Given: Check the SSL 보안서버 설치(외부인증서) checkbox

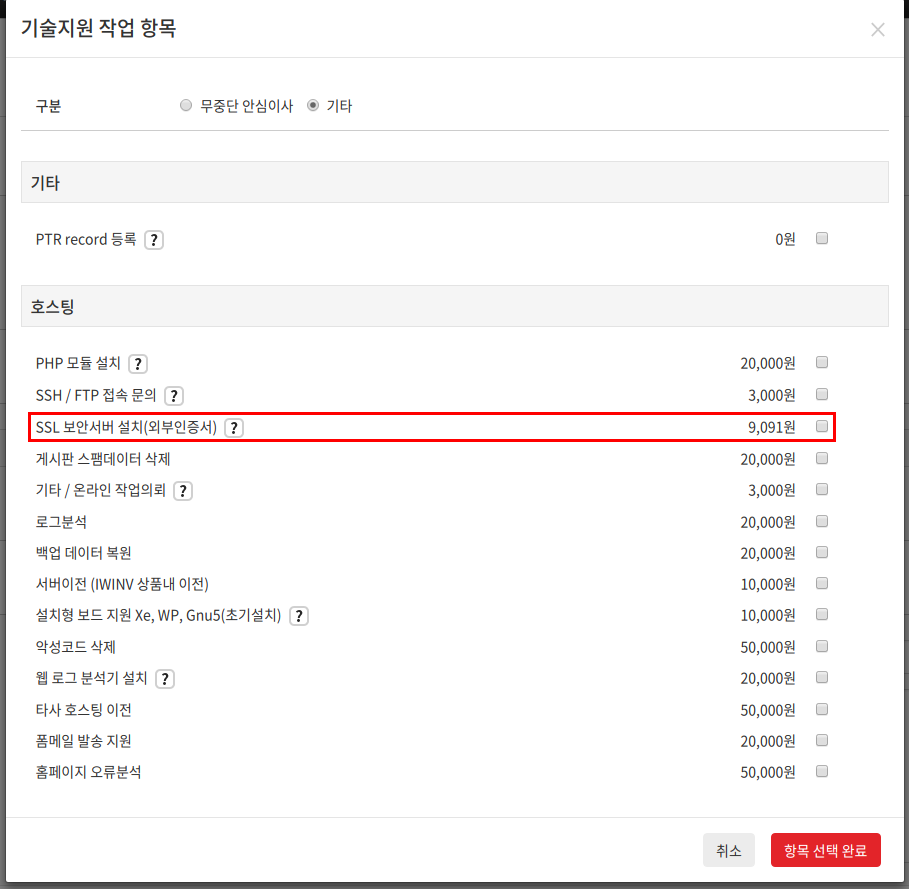Looking at the screenshot, I should 821,426.
